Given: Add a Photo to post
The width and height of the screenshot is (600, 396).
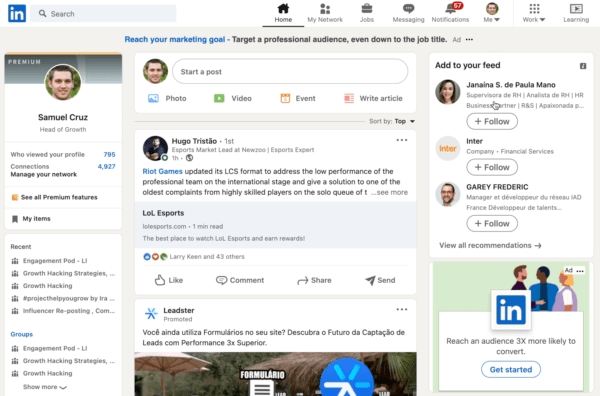Looking at the screenshot, I should 167,98.
